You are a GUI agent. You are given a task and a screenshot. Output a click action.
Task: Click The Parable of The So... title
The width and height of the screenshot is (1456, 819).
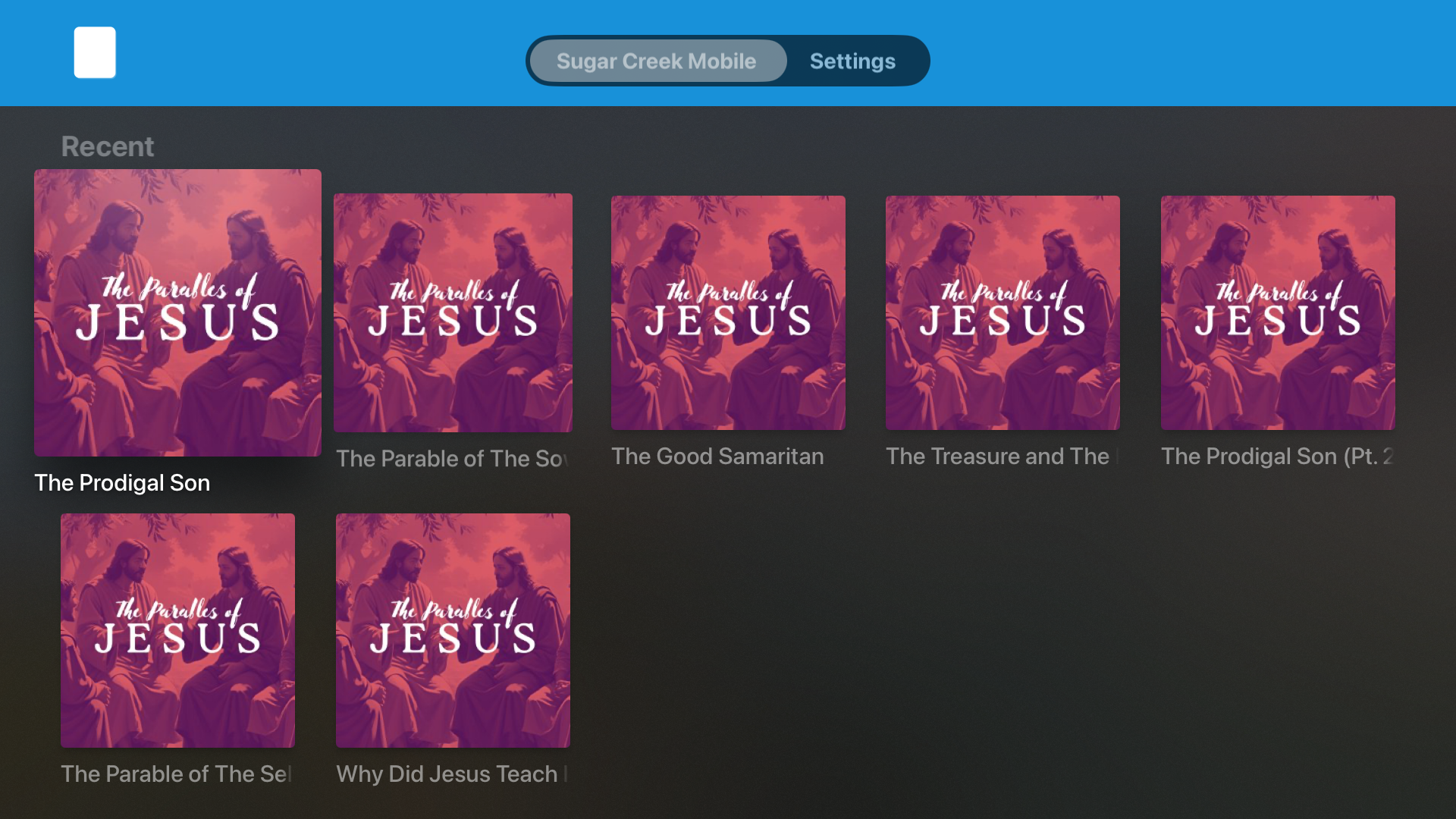453,459
